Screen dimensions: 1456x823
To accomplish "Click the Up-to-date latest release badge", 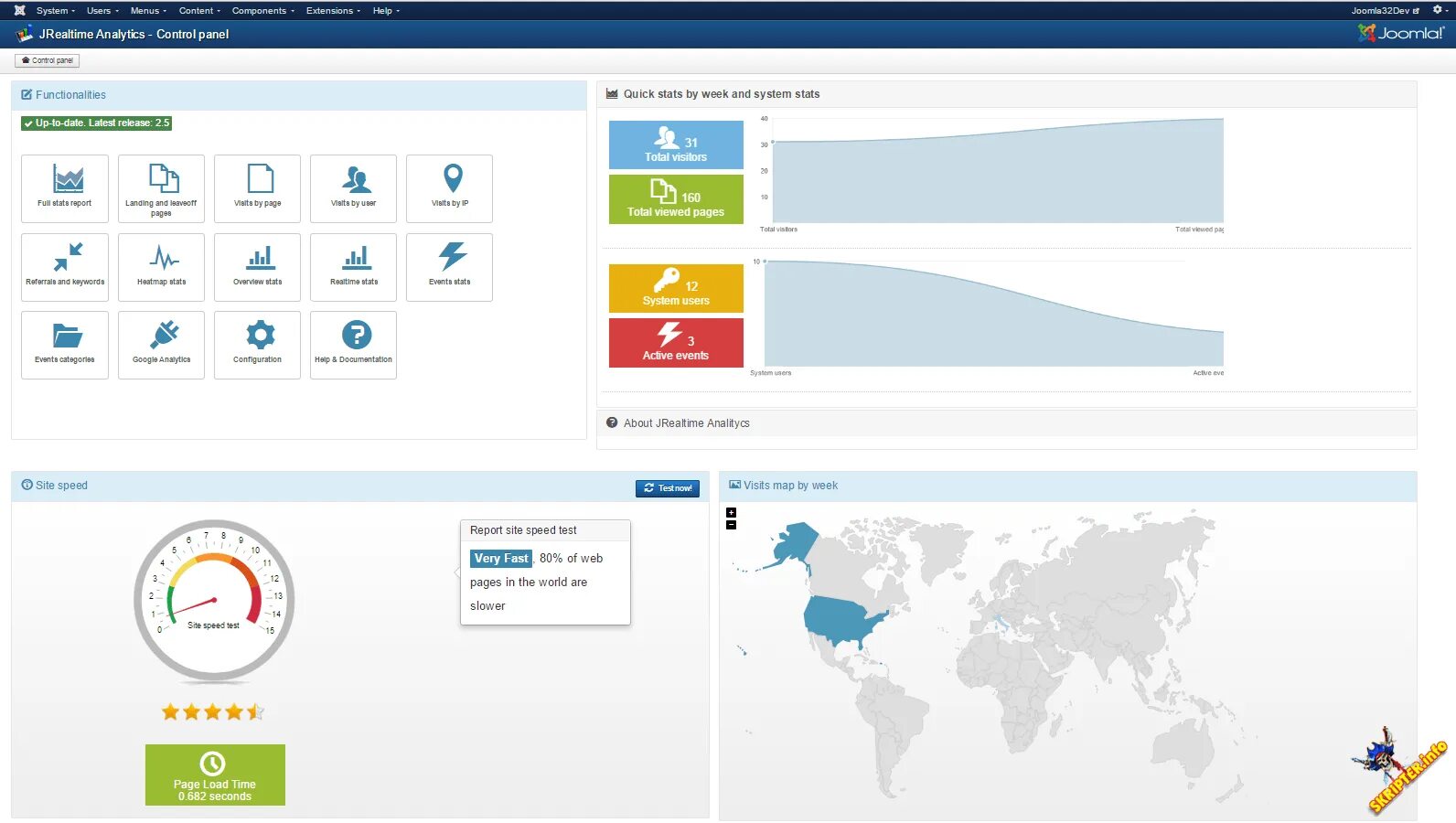I will 97,123.
